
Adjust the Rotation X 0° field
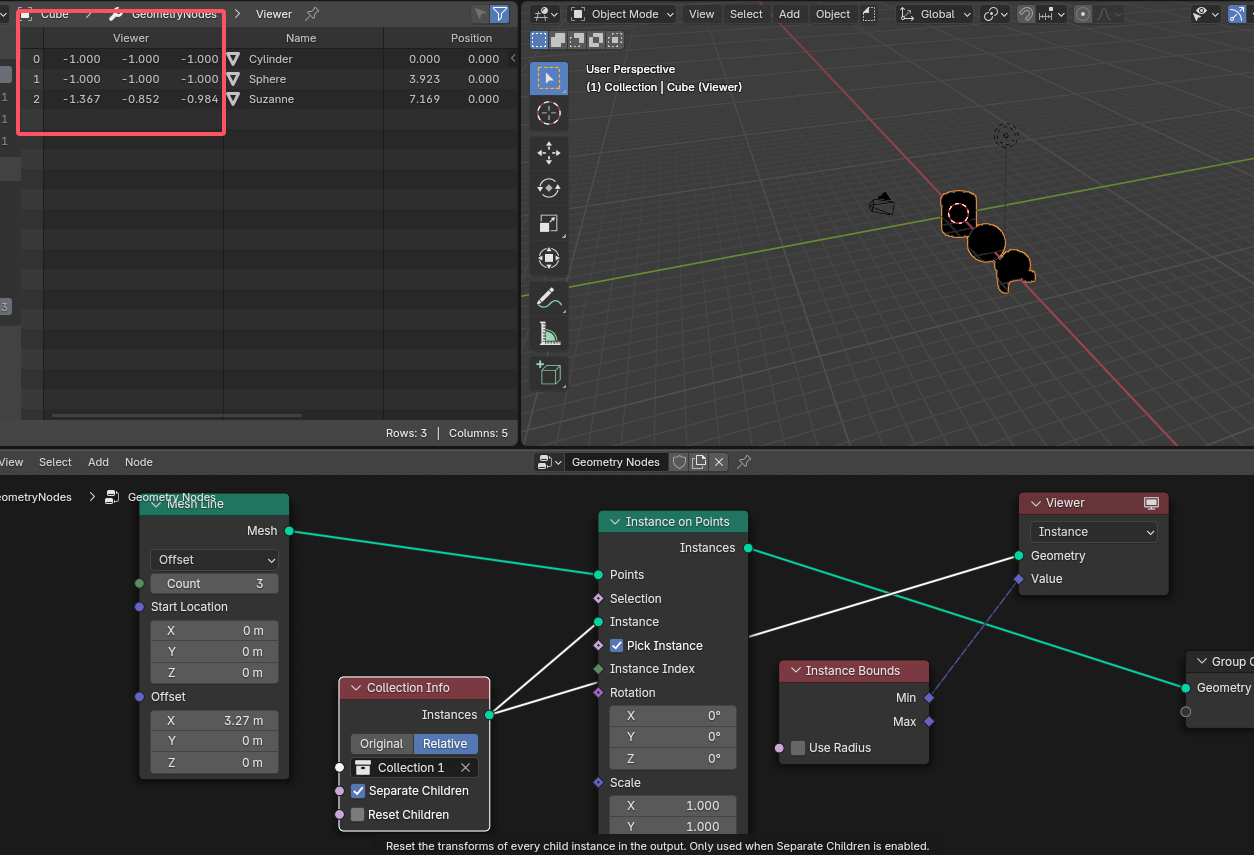point(672,716)
